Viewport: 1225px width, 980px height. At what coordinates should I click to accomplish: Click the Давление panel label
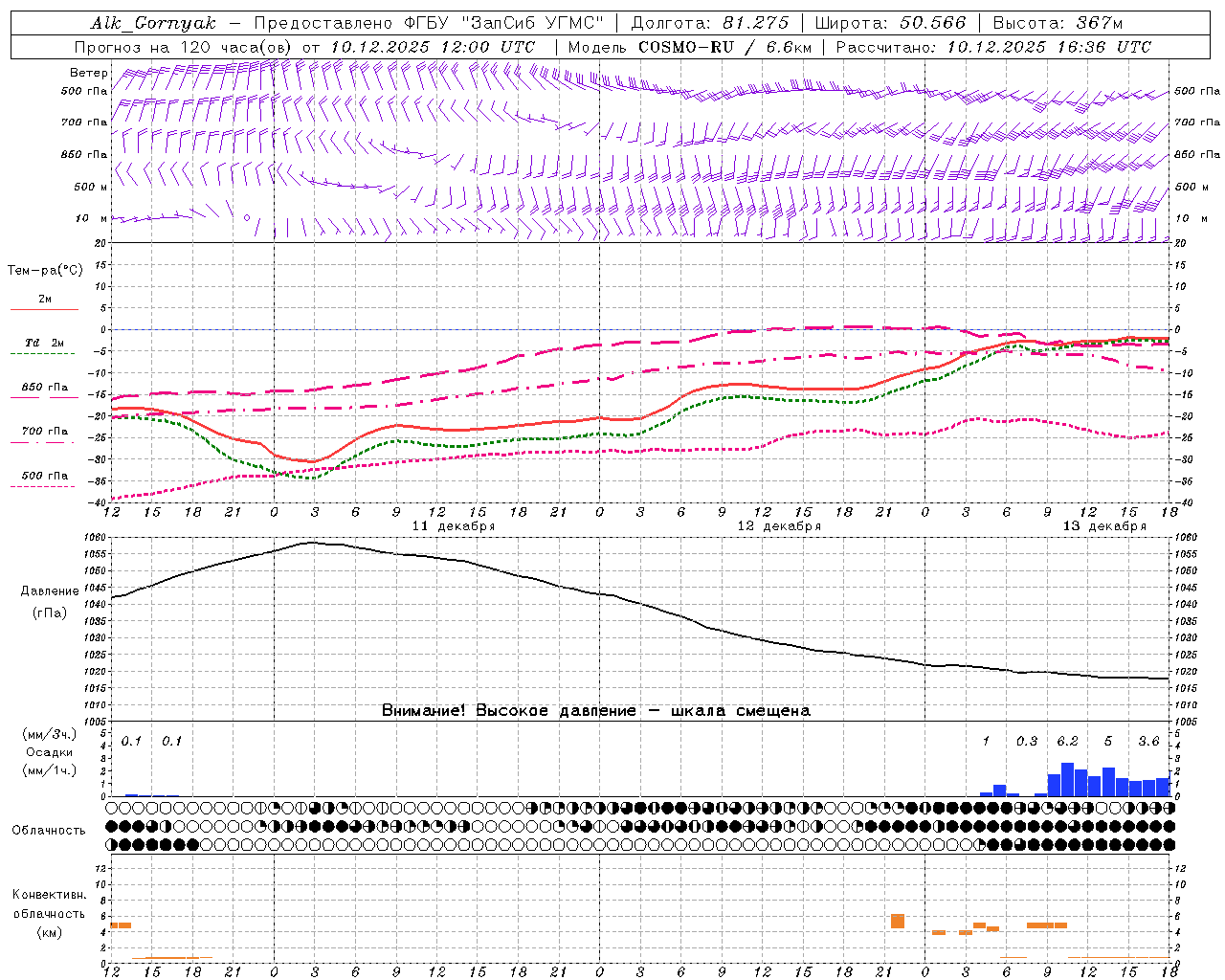click(50, 591)
